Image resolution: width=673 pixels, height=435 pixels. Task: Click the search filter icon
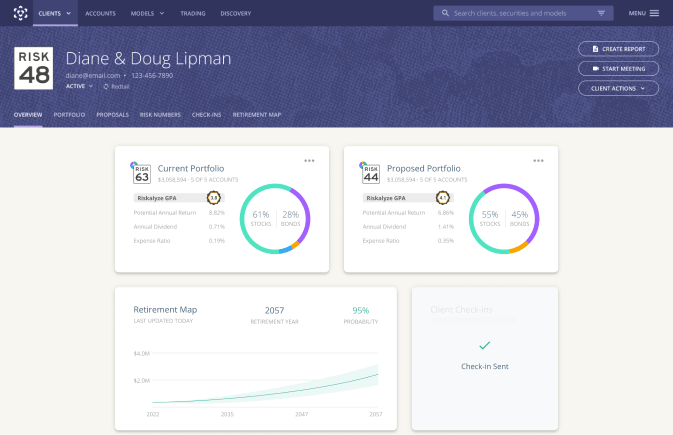tap(601, 13)
